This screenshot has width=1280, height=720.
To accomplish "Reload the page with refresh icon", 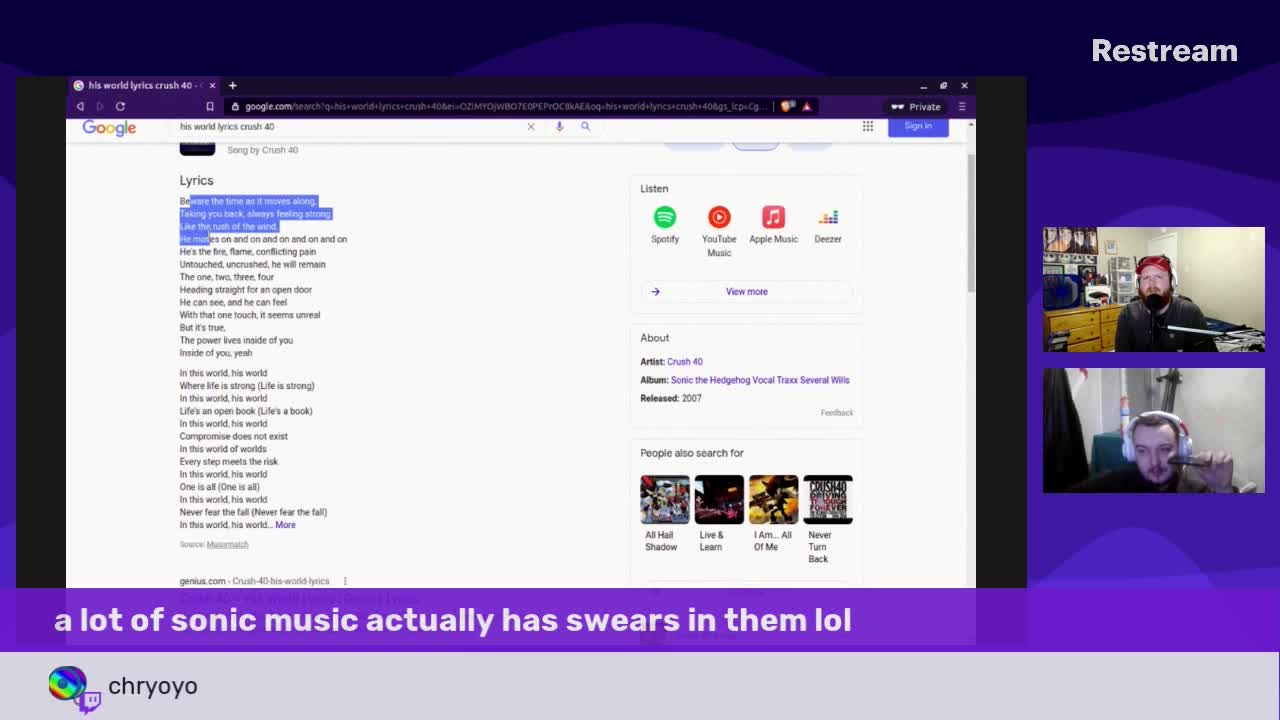I will (x=120, y=106).
